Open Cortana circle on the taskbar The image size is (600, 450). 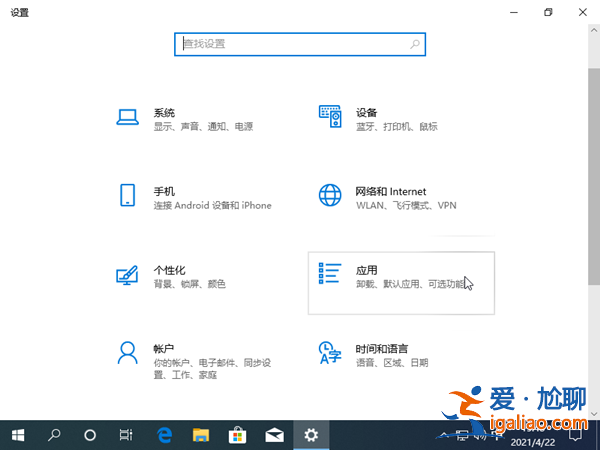click(90, 435)
